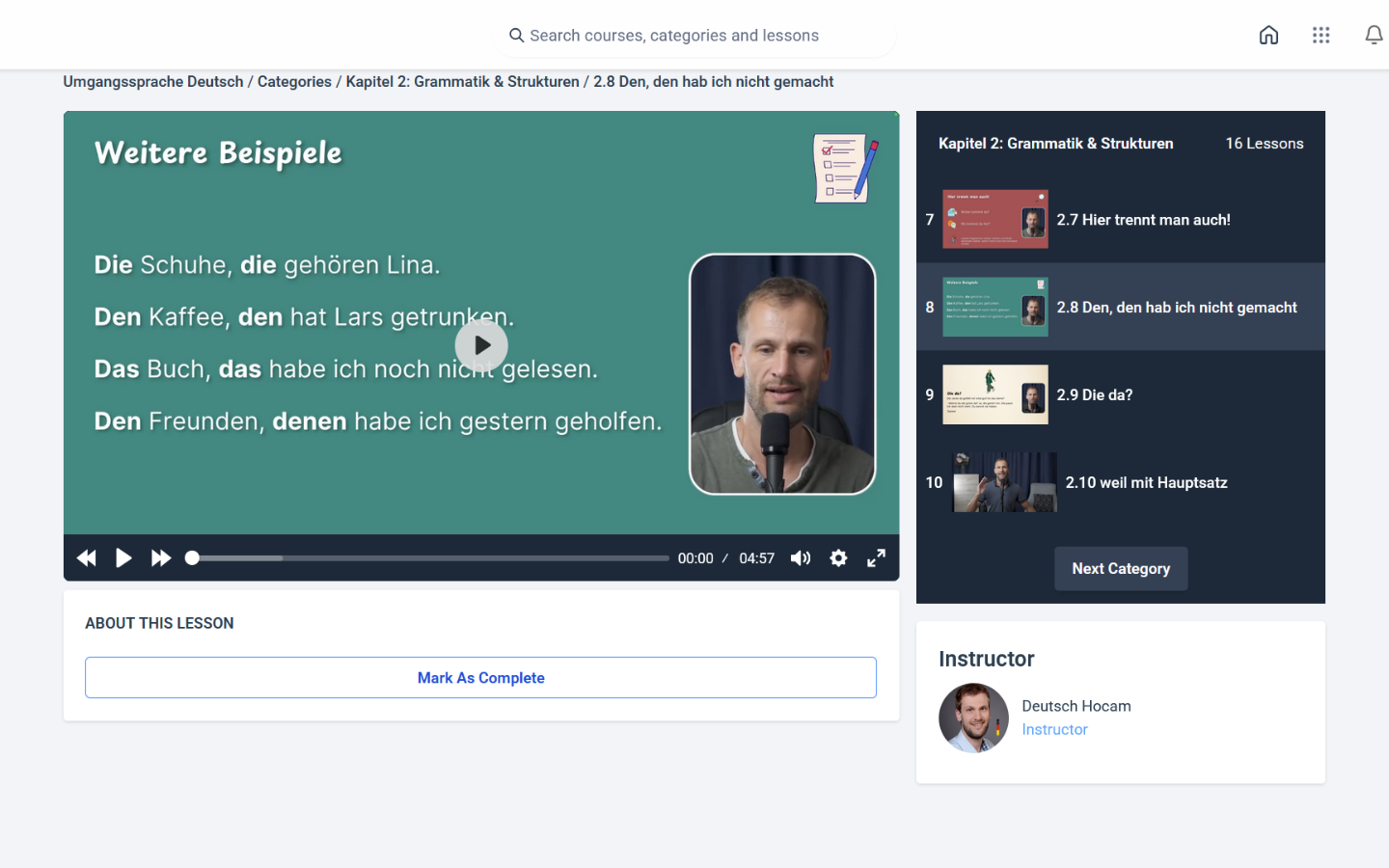This screenshot has height=868, width=1389.
Task: Open lesson 2.10 weil mit Hauptsatz thumbnail
Action: coord(1004,482)
